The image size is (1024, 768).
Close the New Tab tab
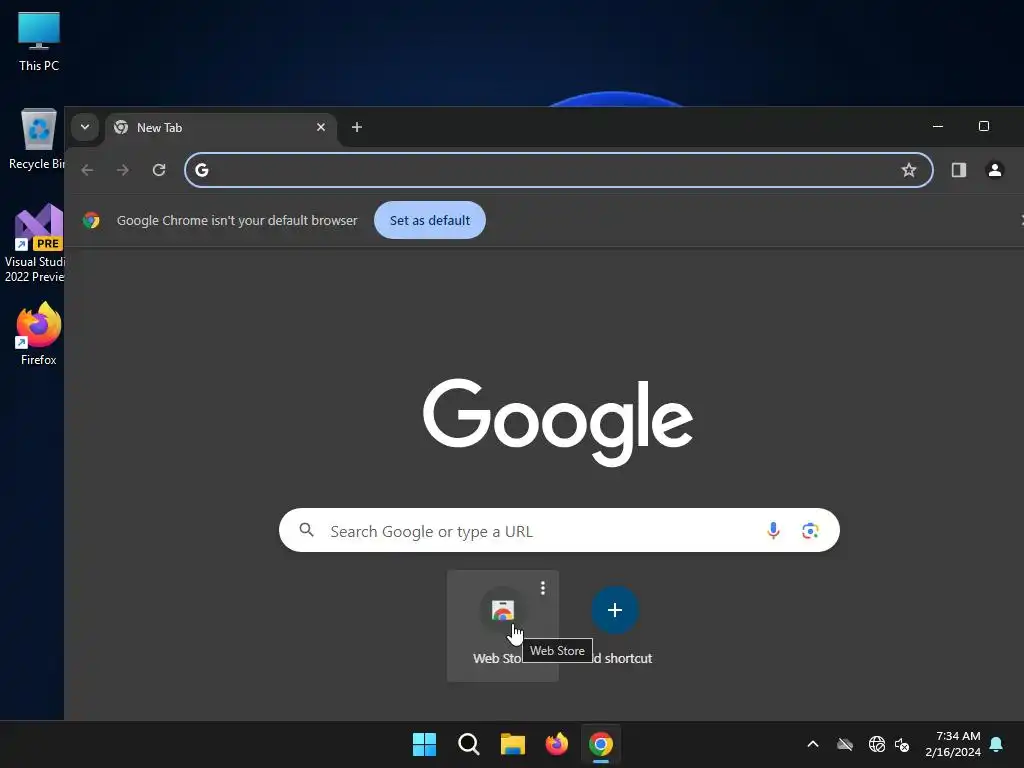click(321, 127)
